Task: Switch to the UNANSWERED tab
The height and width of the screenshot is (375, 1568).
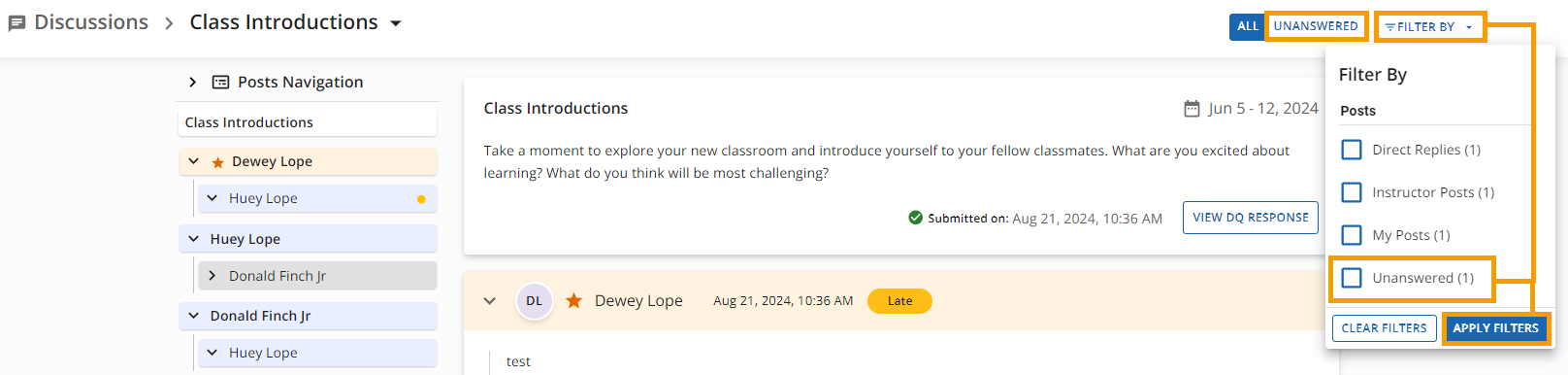Action: 1316,26
